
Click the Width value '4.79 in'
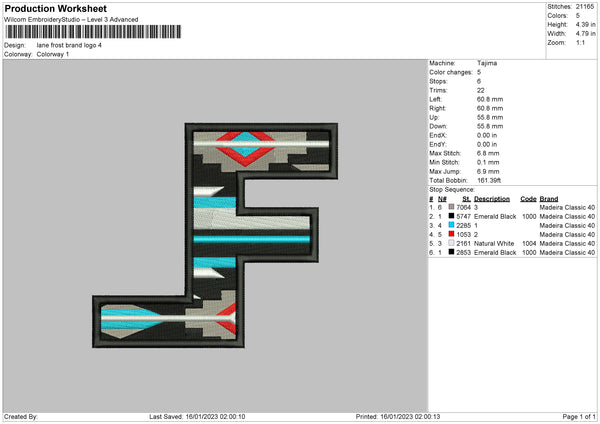pyautogui.click(x=585, y=34)
